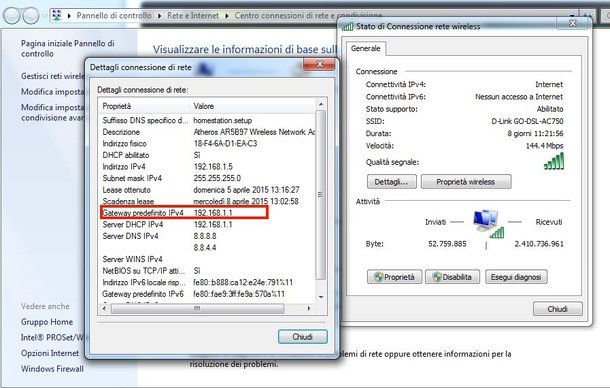Click the horizontal scrollbar thumb in details list
This screenshot has height=388, width=610.
pos(197,309)
